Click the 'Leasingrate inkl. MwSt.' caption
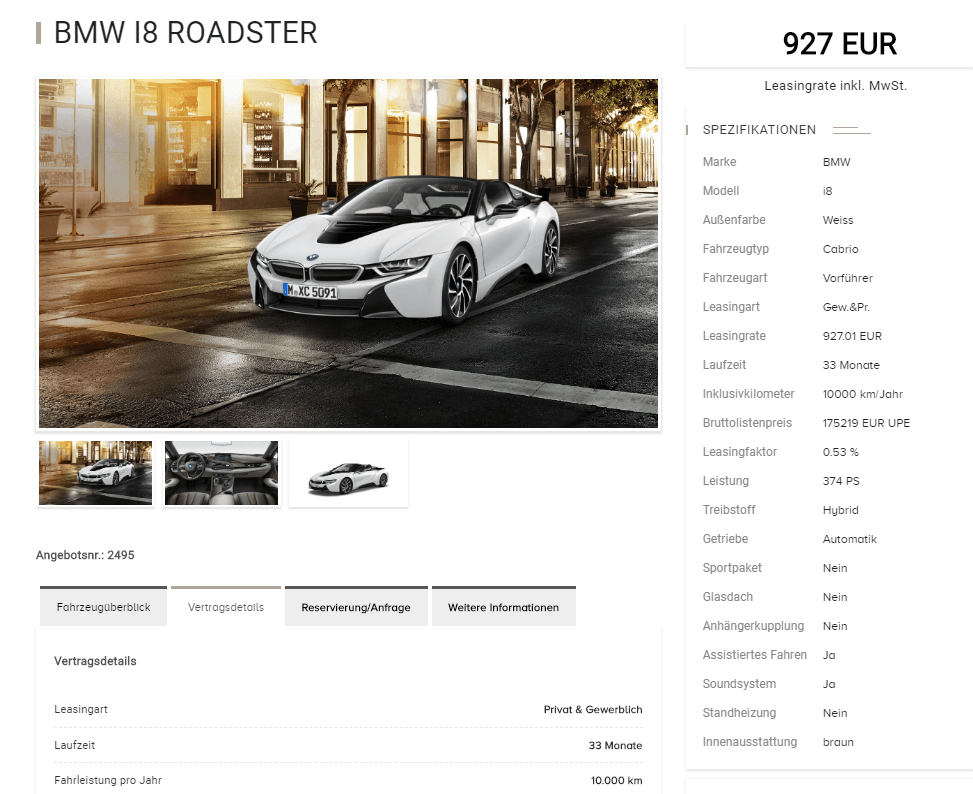Image resolution: width=973 pixels, height=794 pixels. (x=835, y=86)
